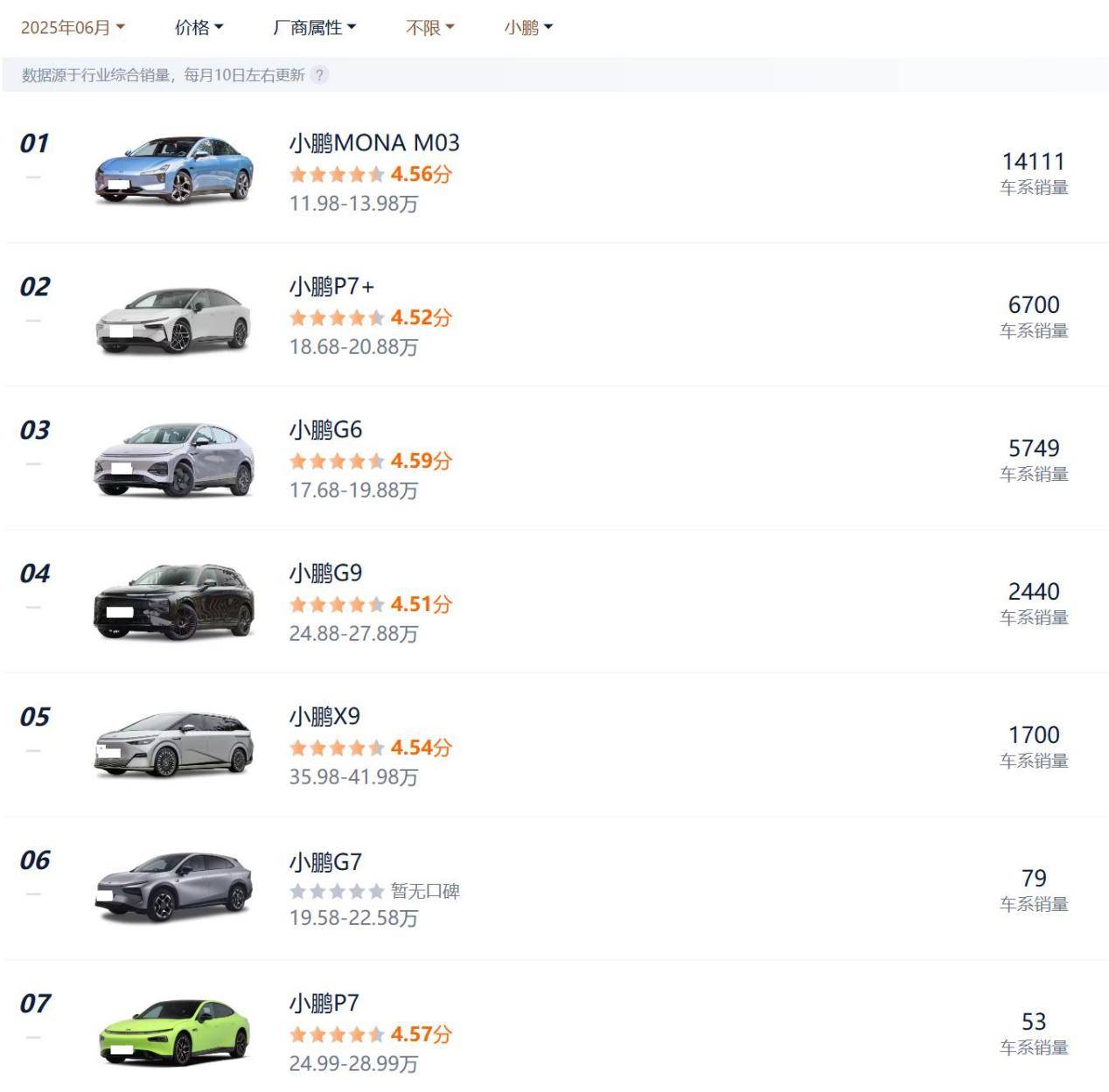The height and width of the screenshot is (1092, 1109).
Task: Open the 小鹏 brand dropdown
Action: point(527,28)
